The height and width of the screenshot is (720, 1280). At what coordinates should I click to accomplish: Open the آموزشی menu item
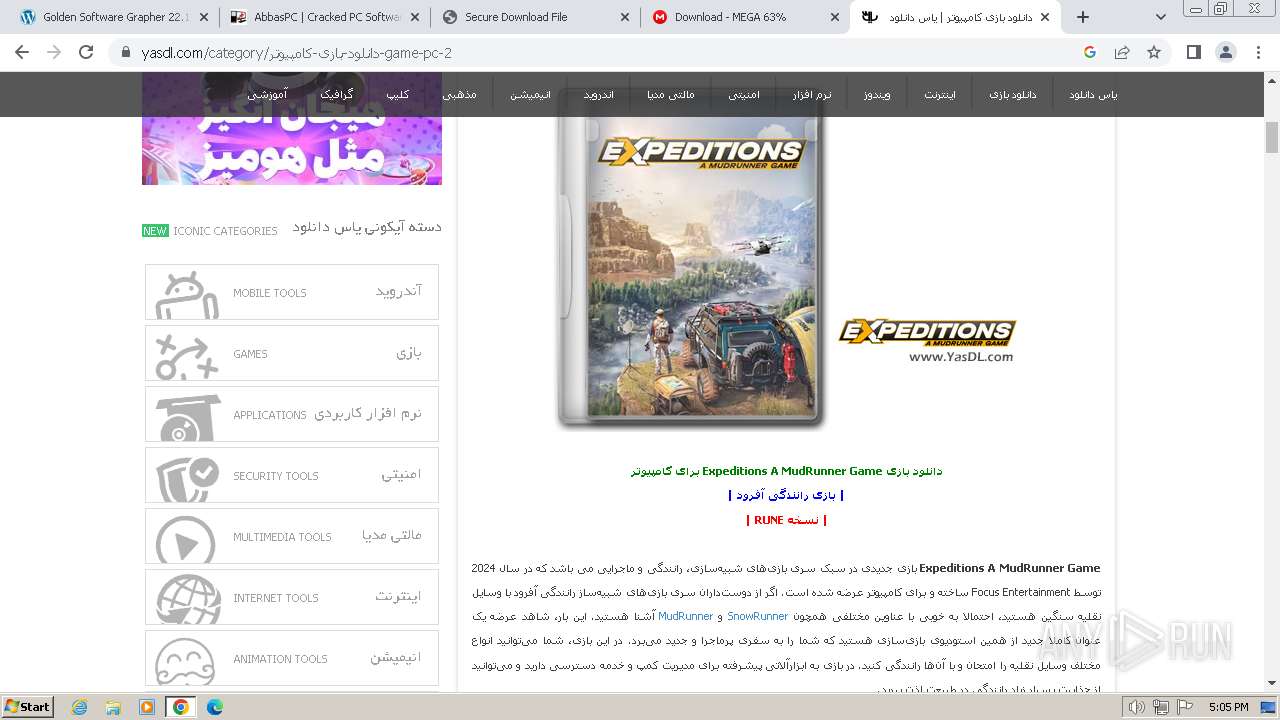[268, 94]
